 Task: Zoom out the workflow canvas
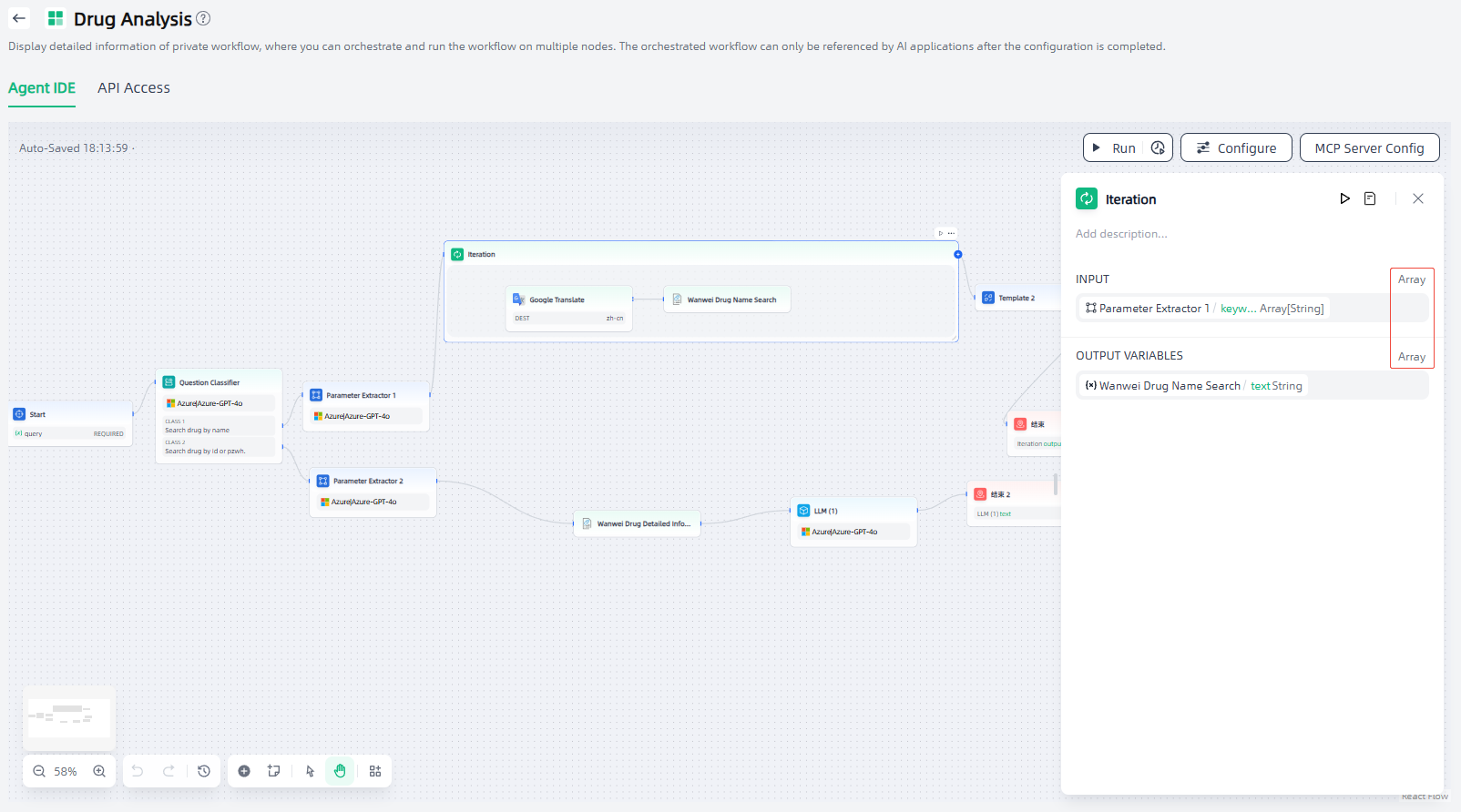(39, 771)
